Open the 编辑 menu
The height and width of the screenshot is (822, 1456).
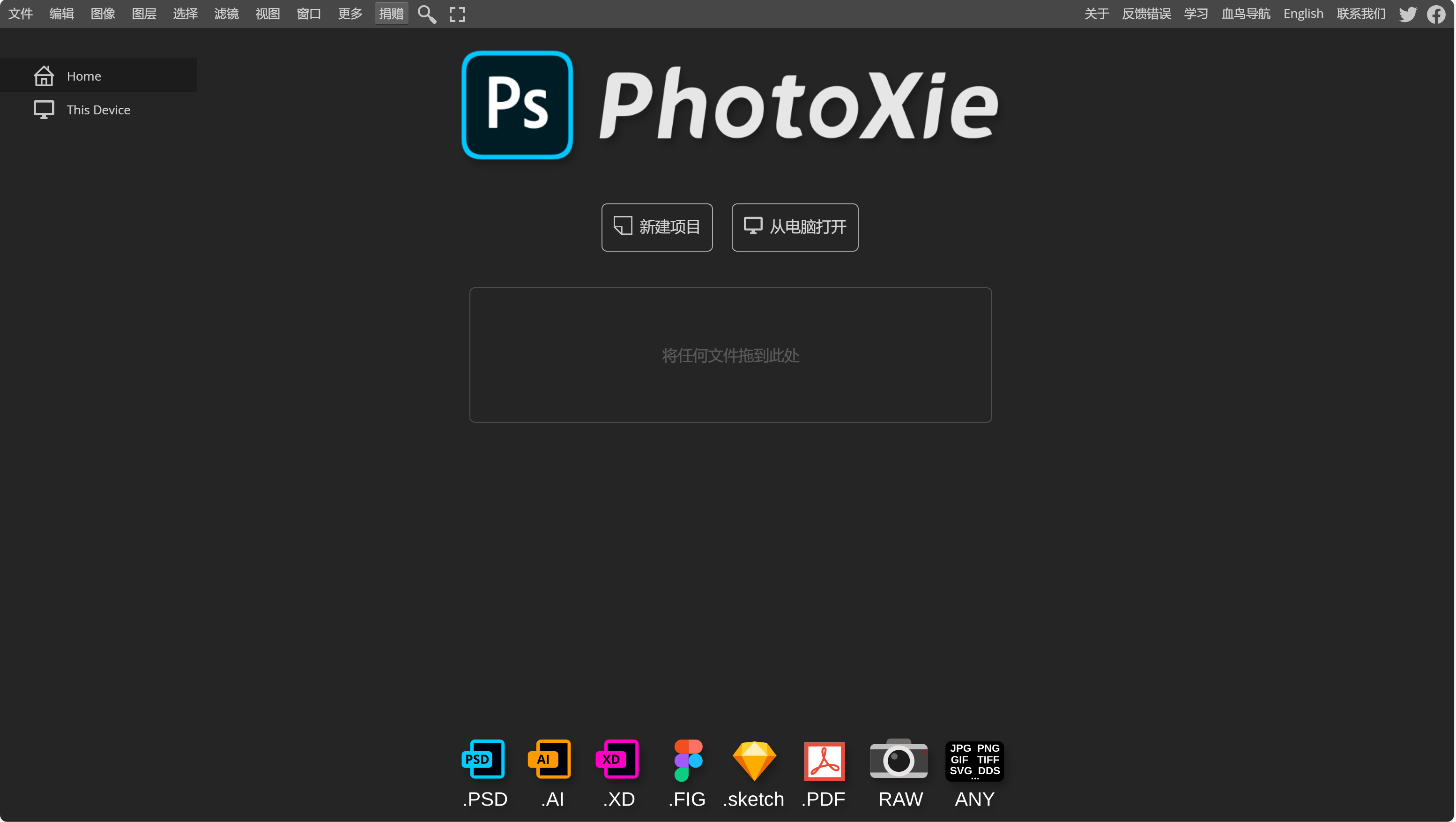[x=62, y=14]
